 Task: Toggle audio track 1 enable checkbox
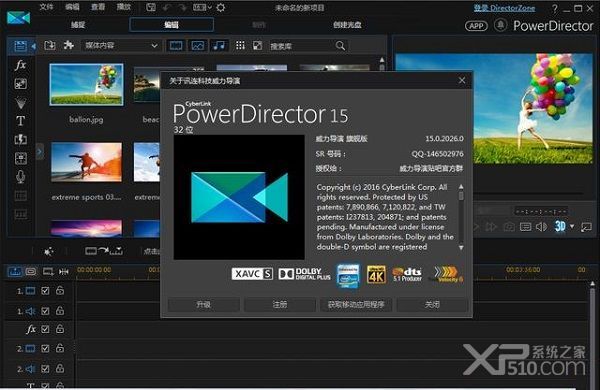[45, 311]
